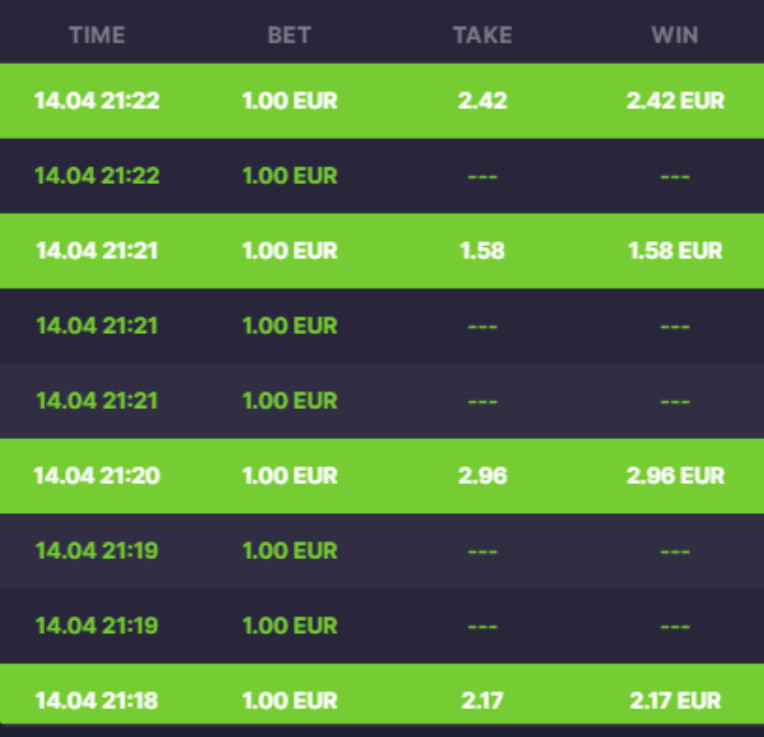Click the 1.00 EUR bet in 21:18 row
Image resolution: width=764 pixels, height=737 pixels.
(x=290, y=701)
